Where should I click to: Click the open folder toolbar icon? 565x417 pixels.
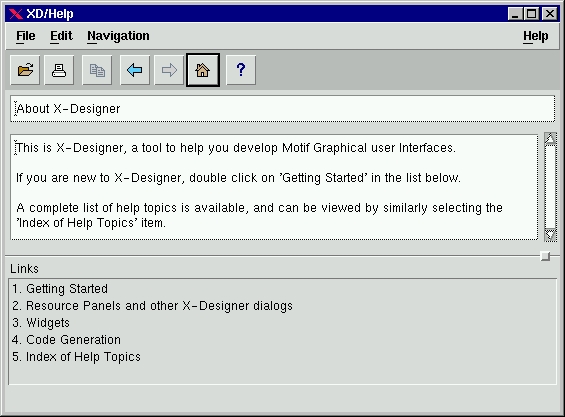pyautogui.click(x=25, y=70)
